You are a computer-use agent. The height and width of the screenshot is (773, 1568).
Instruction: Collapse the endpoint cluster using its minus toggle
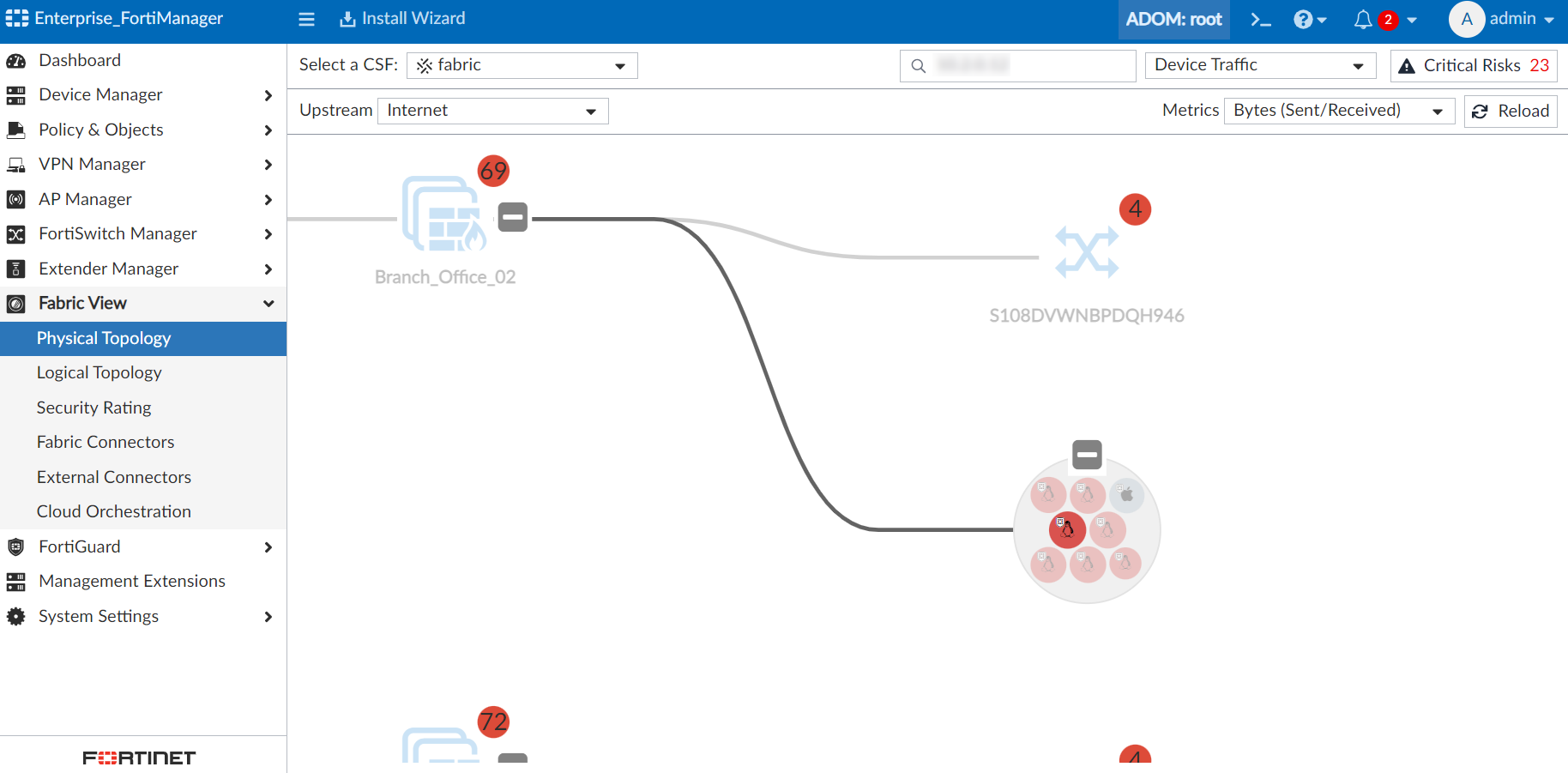pyautogui.click(x=1086, y=454)
